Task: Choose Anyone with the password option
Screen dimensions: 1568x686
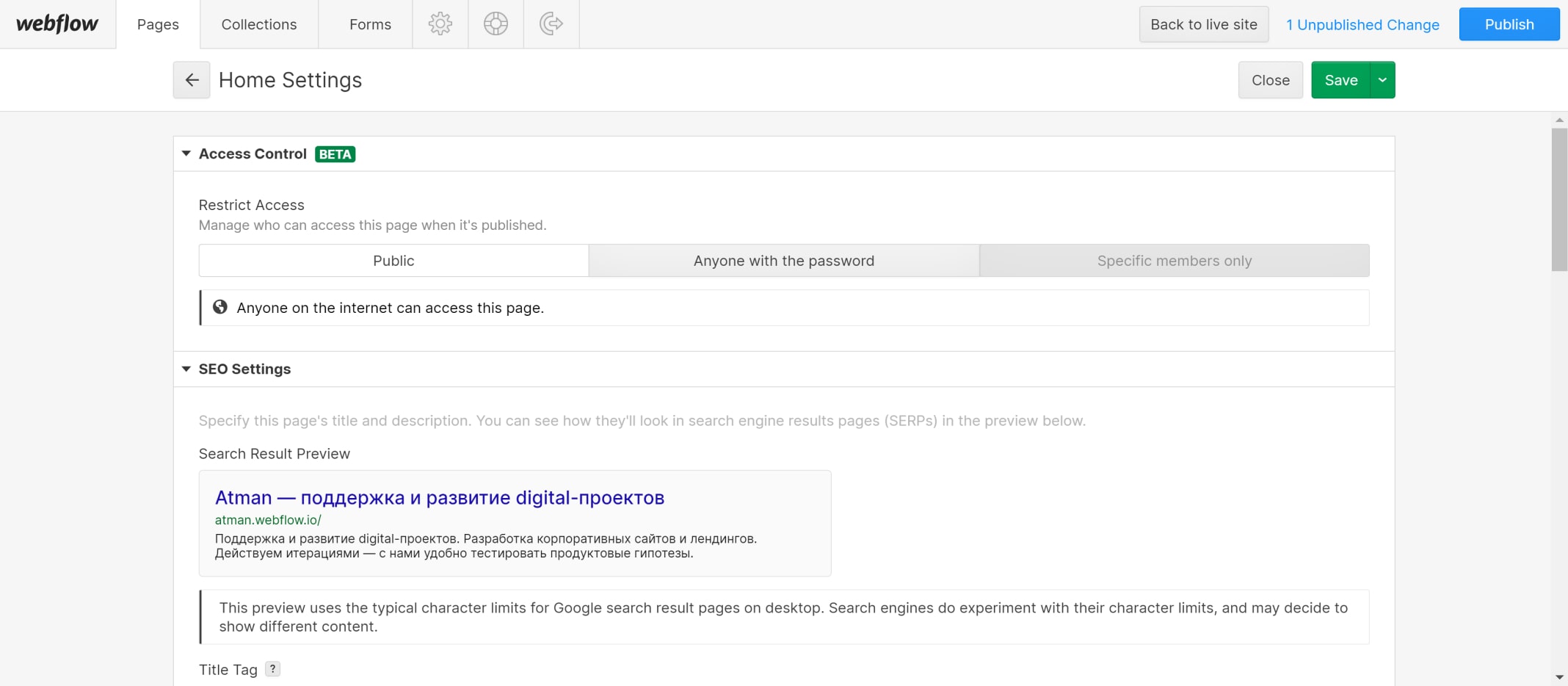Action: (x=783, y=261)
